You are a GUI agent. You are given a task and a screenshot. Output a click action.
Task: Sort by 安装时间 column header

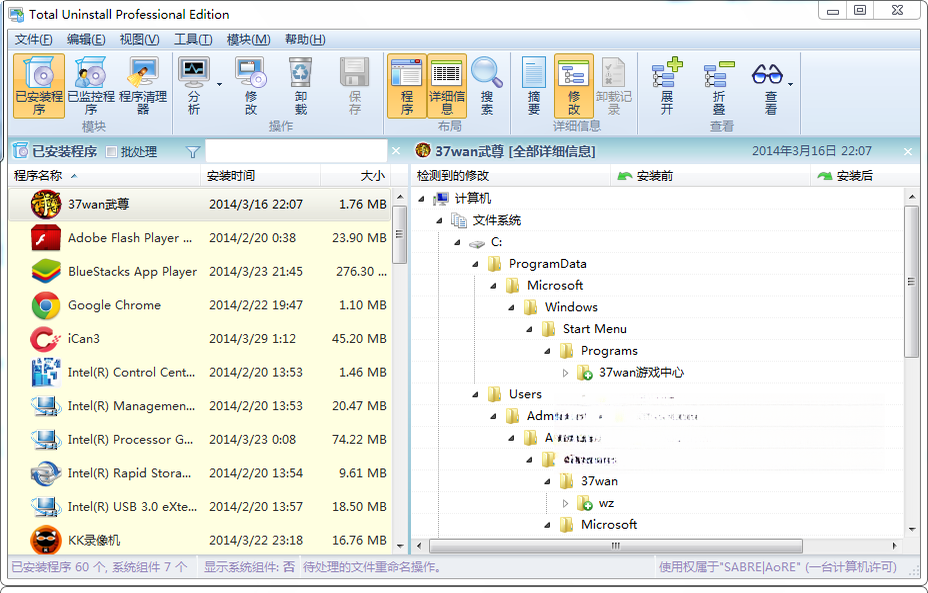tap(260, 176)
